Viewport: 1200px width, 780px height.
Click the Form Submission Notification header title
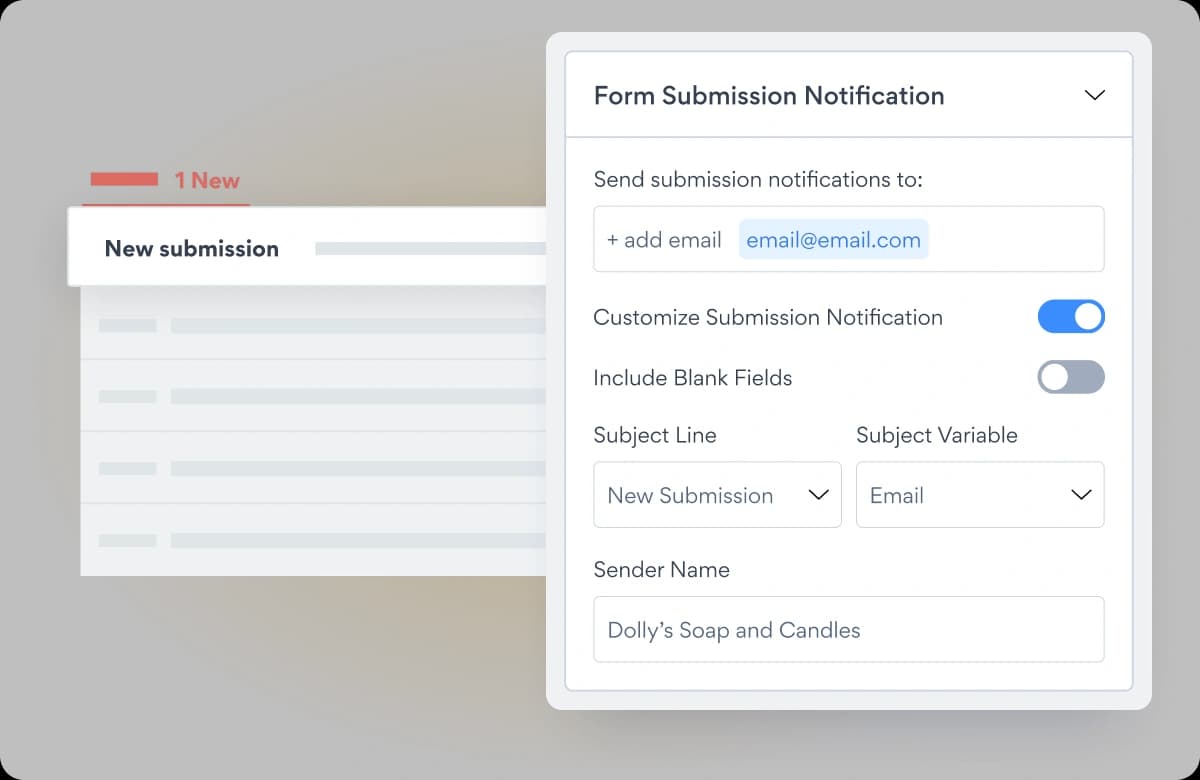coord(769,95)
